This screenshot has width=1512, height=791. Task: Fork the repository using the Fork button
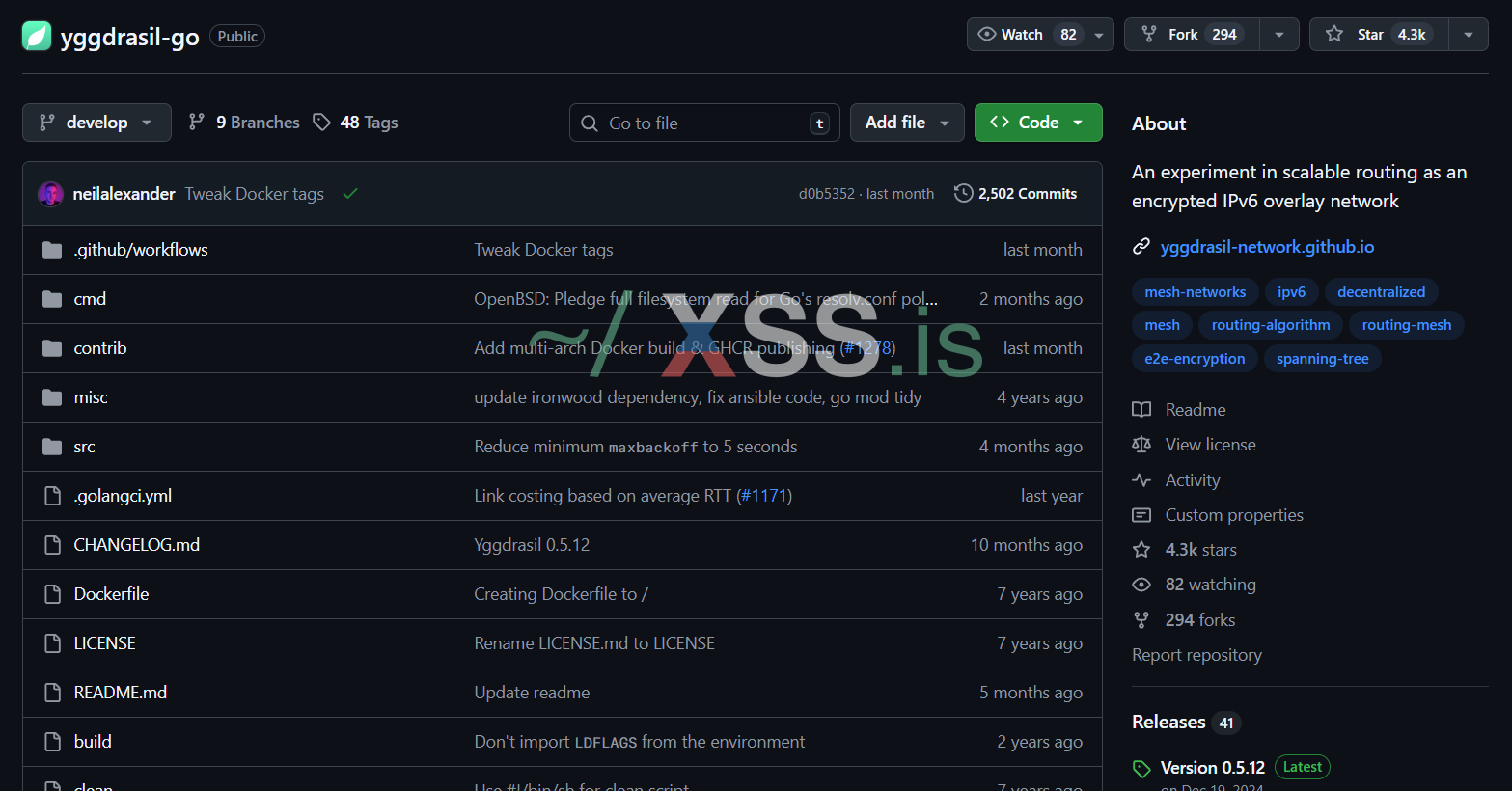pos(1193,35)
